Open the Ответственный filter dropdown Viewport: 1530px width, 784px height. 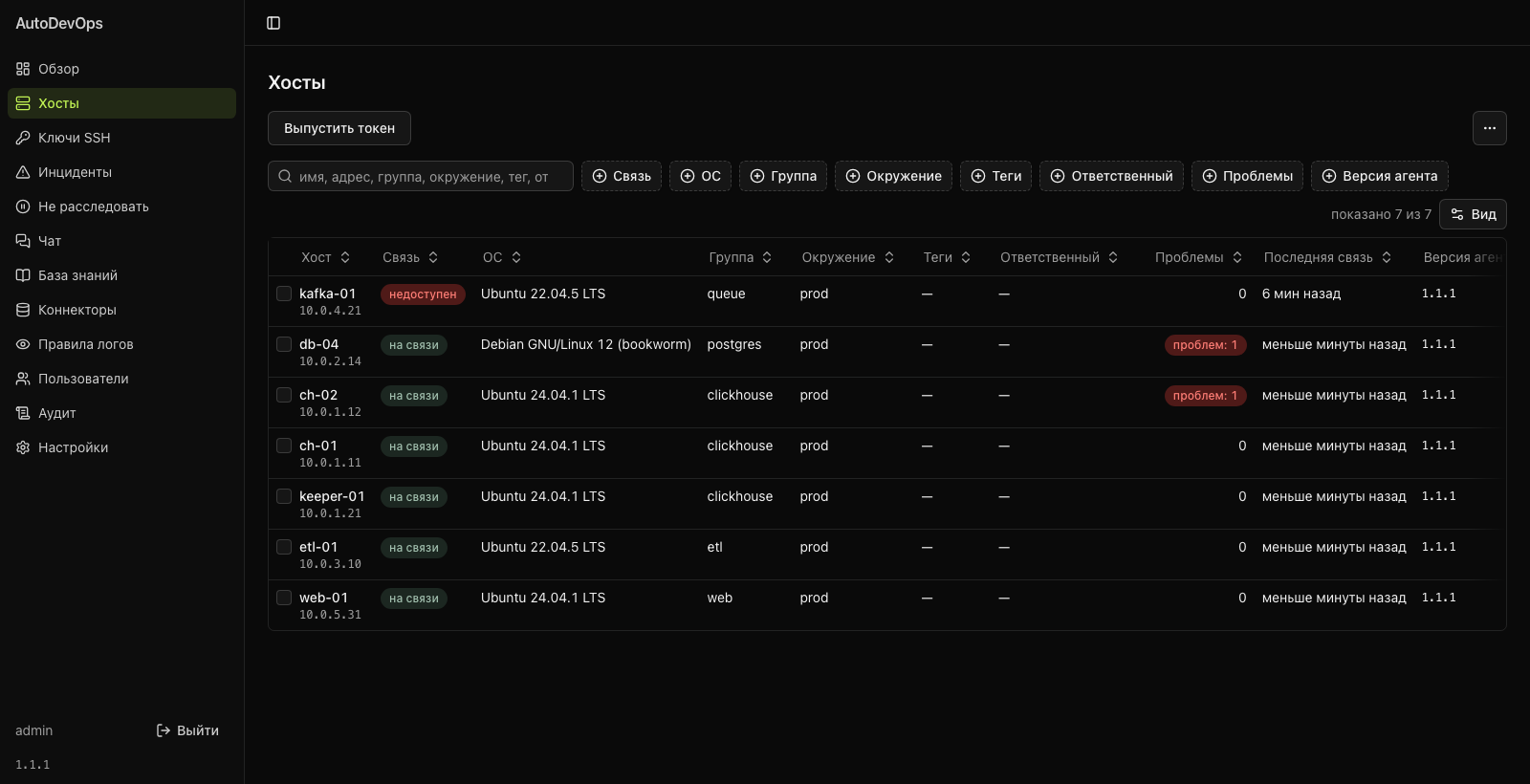click(1111, 176)
